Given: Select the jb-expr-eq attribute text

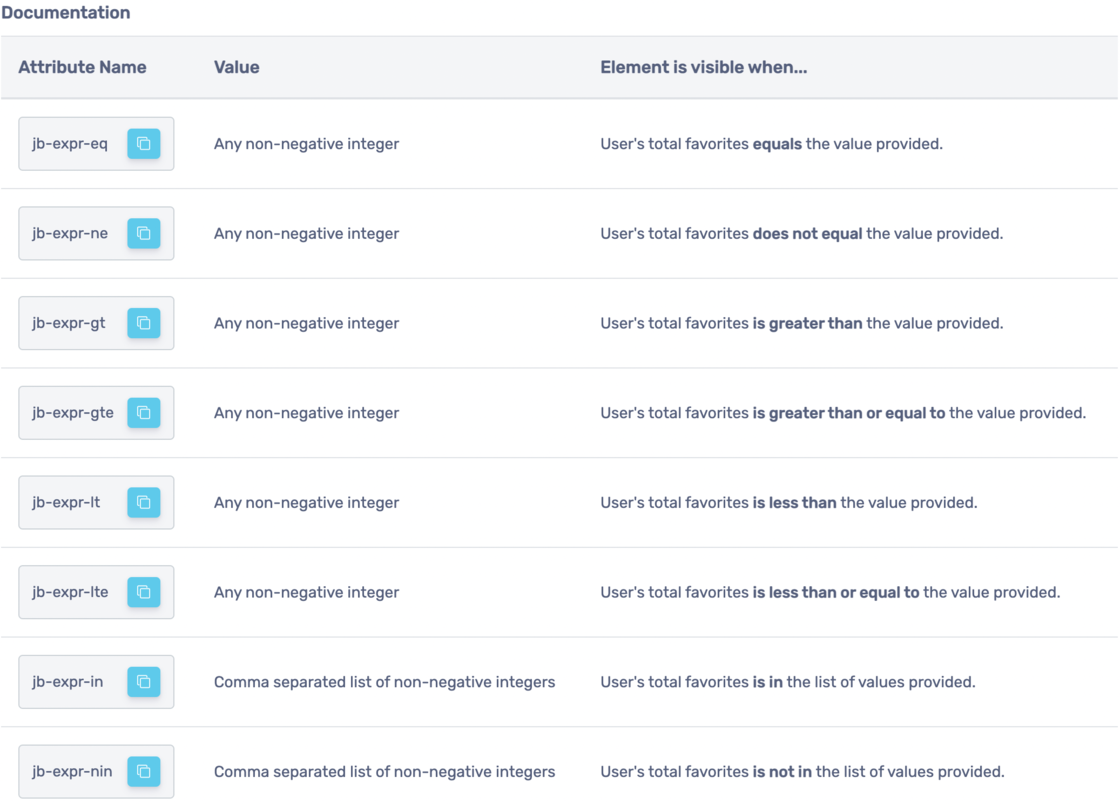Looking at the screenshot, I should 71,144.
